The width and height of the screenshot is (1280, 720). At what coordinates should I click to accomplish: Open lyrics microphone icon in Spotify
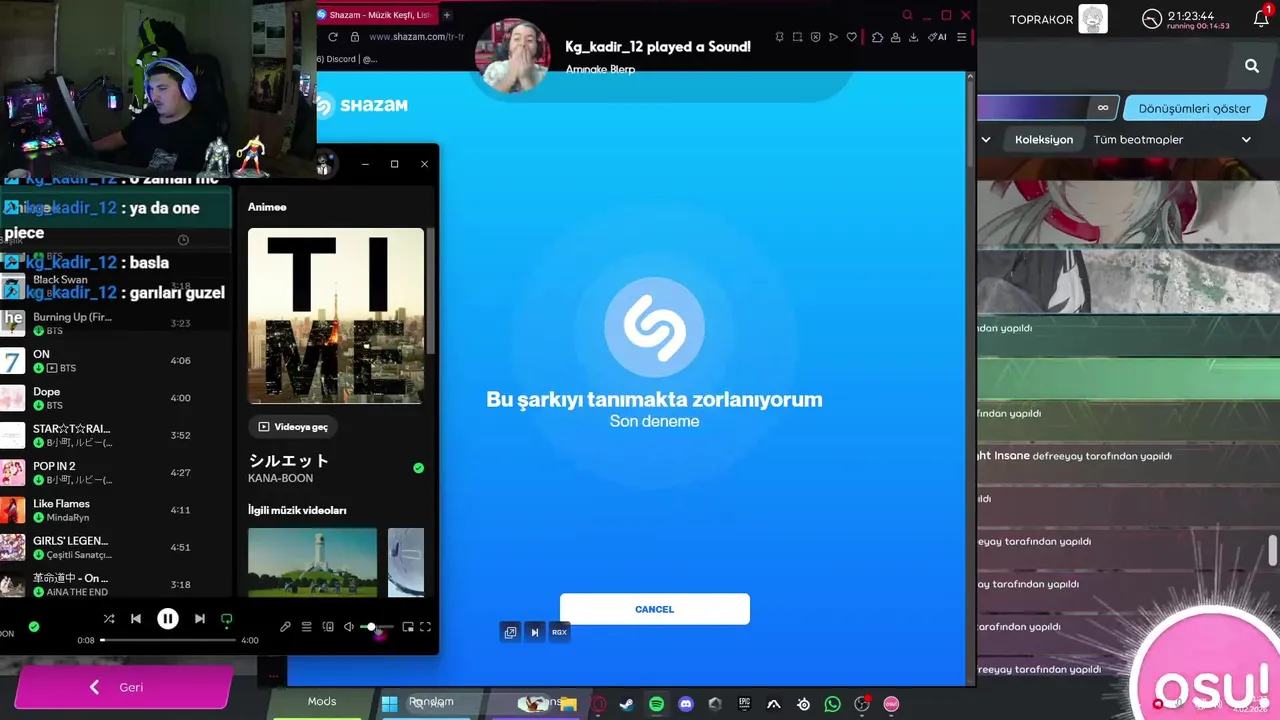coord(285,627)
